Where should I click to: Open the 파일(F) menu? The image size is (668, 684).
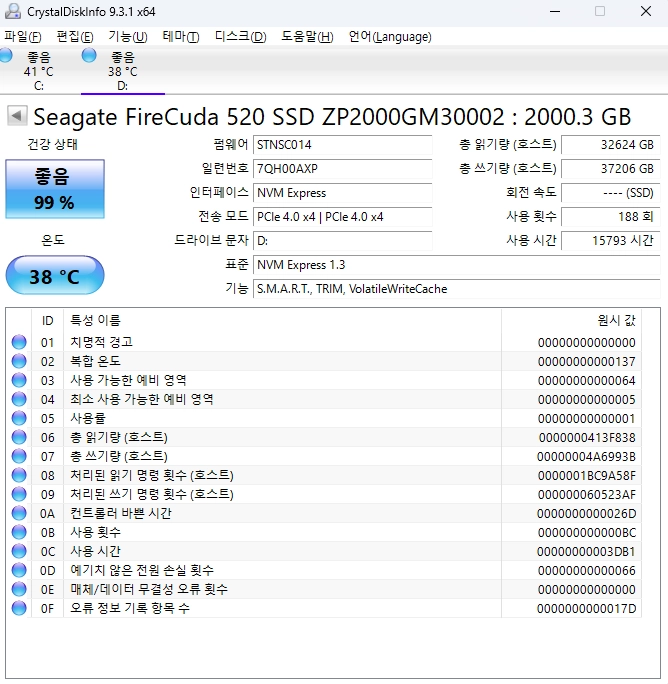(x=23, y=37)
